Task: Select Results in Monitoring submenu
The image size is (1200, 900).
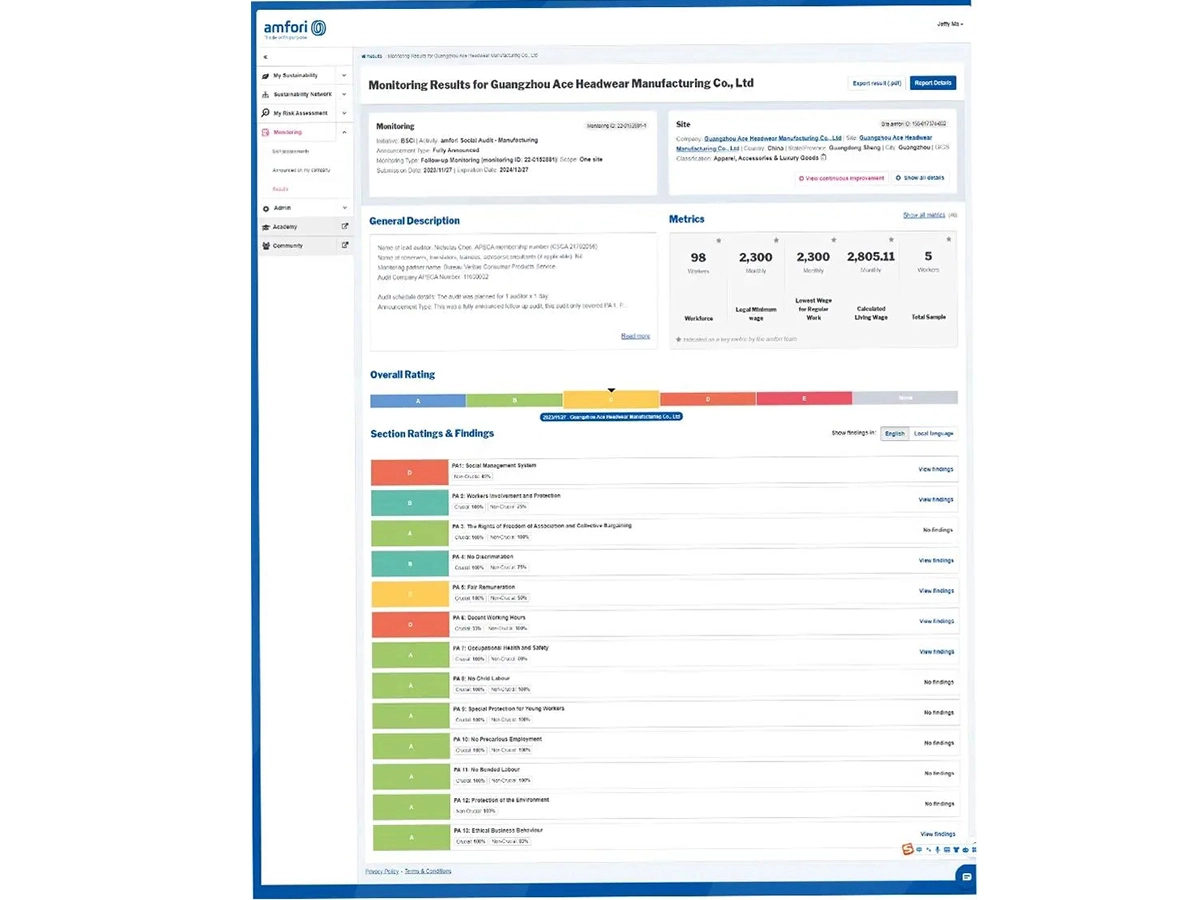Action: tap(280, 189)
